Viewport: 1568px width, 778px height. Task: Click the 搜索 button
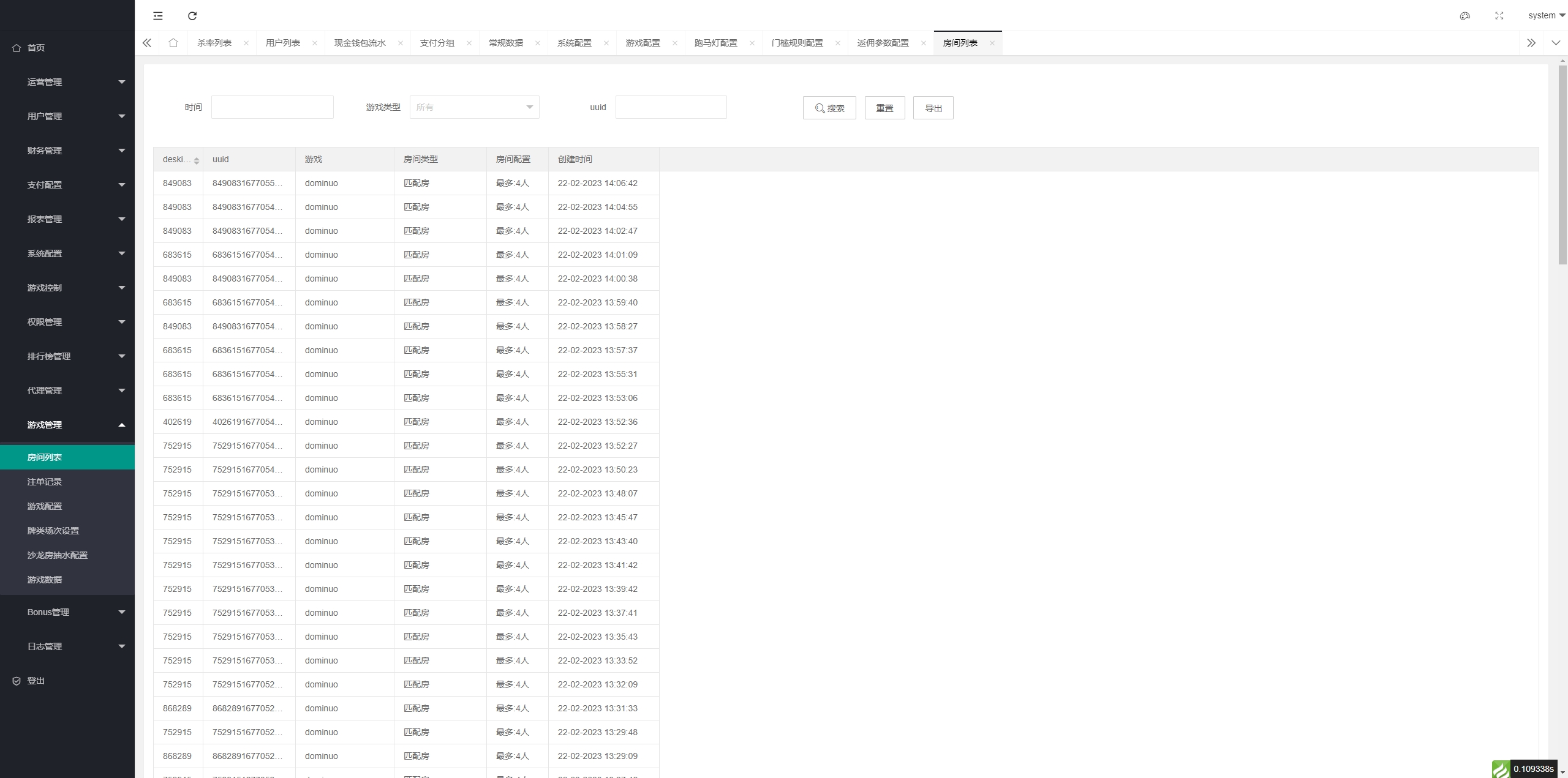[x=829, y=108]
